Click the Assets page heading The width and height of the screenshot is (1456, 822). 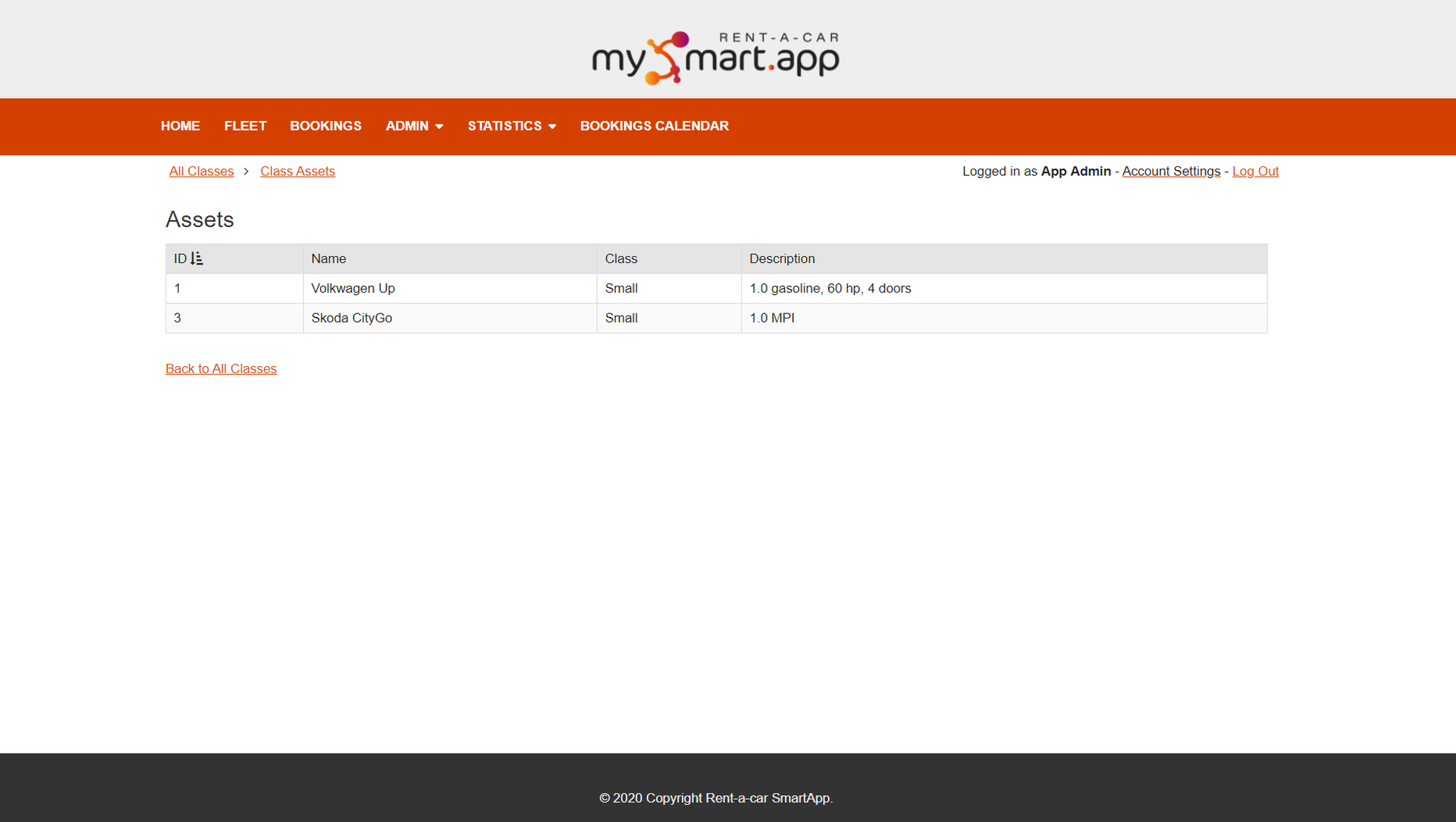point(200,219)
